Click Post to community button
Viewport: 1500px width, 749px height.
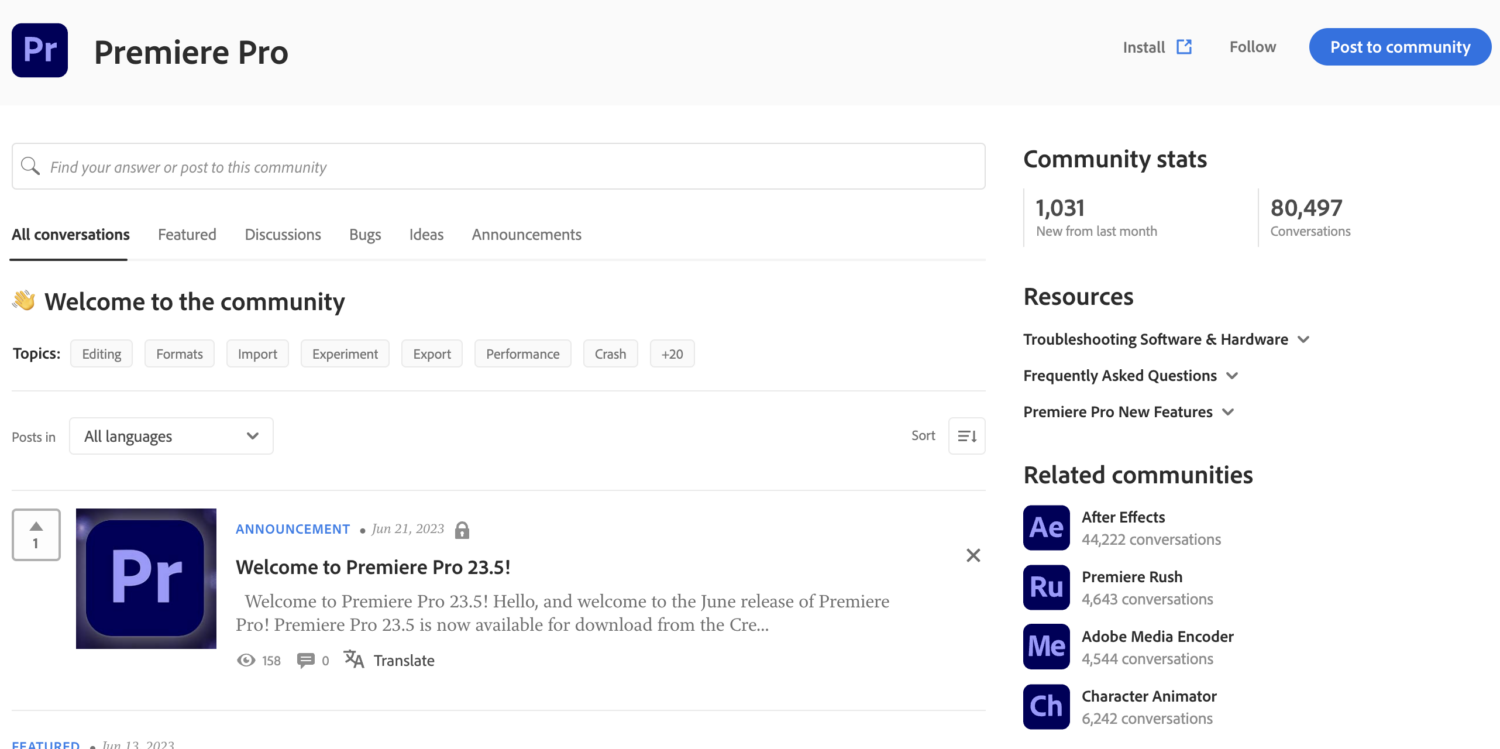click(1400, 47)
